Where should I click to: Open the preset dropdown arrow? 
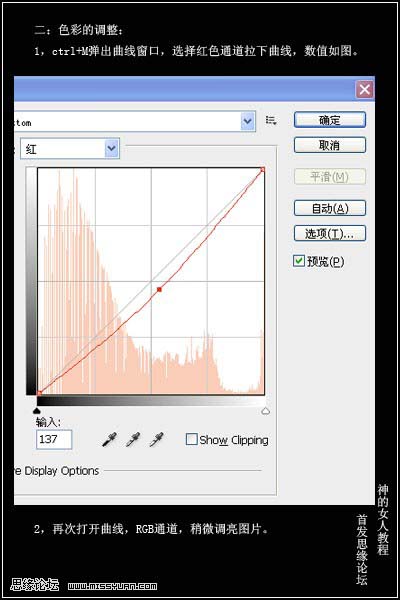248,121
